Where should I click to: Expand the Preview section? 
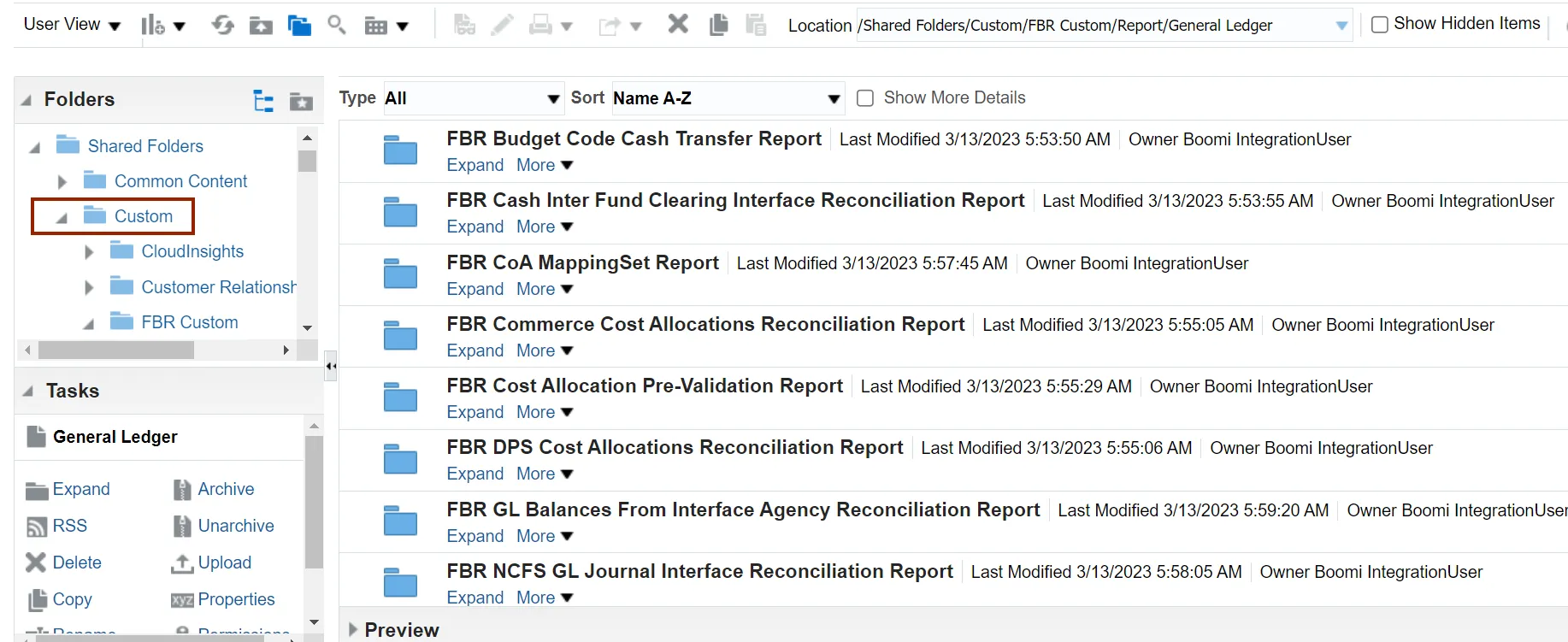click(x=353, y=630)
